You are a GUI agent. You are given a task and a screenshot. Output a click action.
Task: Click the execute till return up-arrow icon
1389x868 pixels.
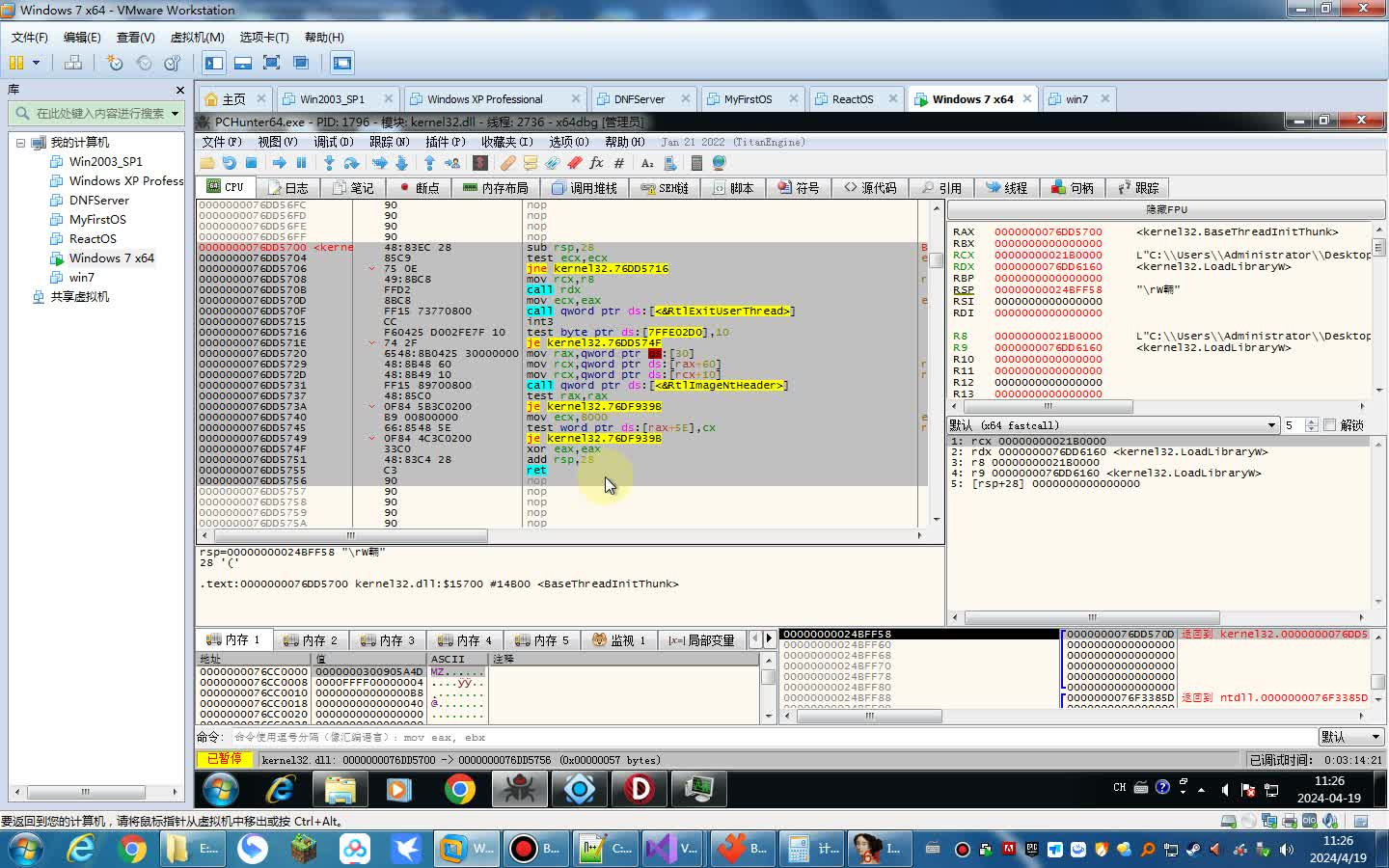429,163
